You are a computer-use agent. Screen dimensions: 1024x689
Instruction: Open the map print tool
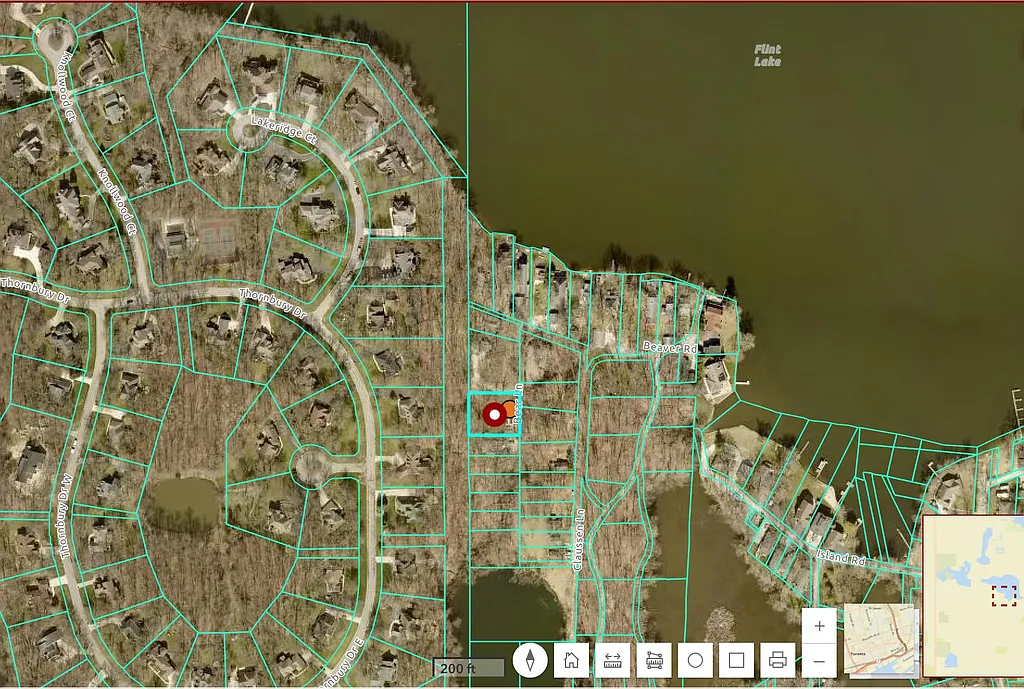tap(776, 660)
